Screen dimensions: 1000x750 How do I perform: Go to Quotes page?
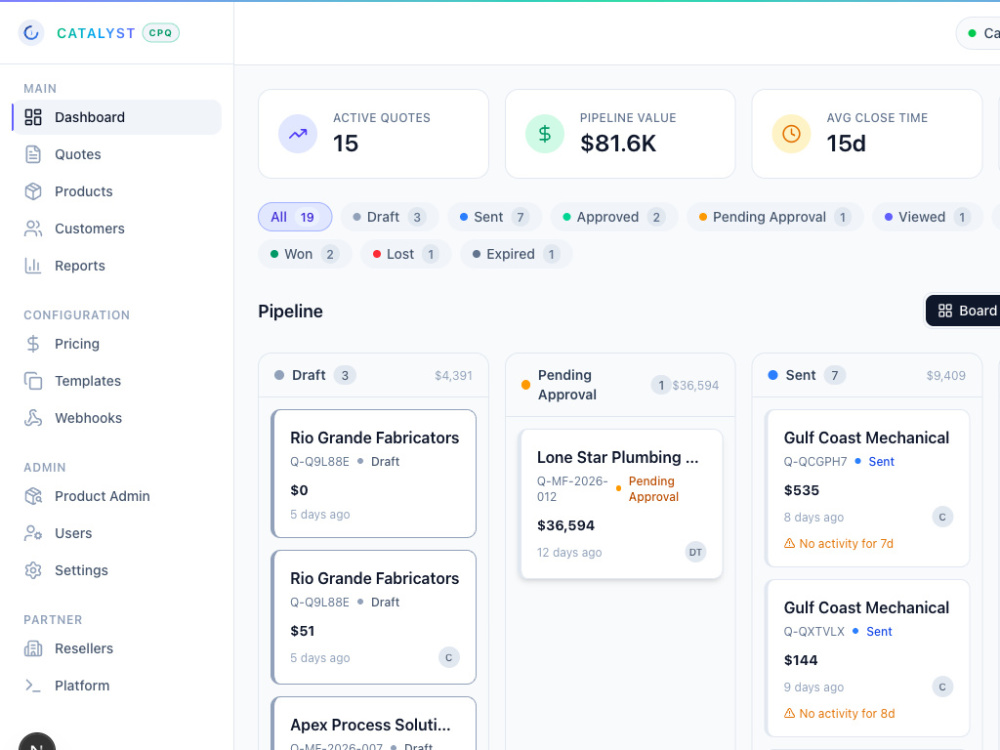coord(117,154)
